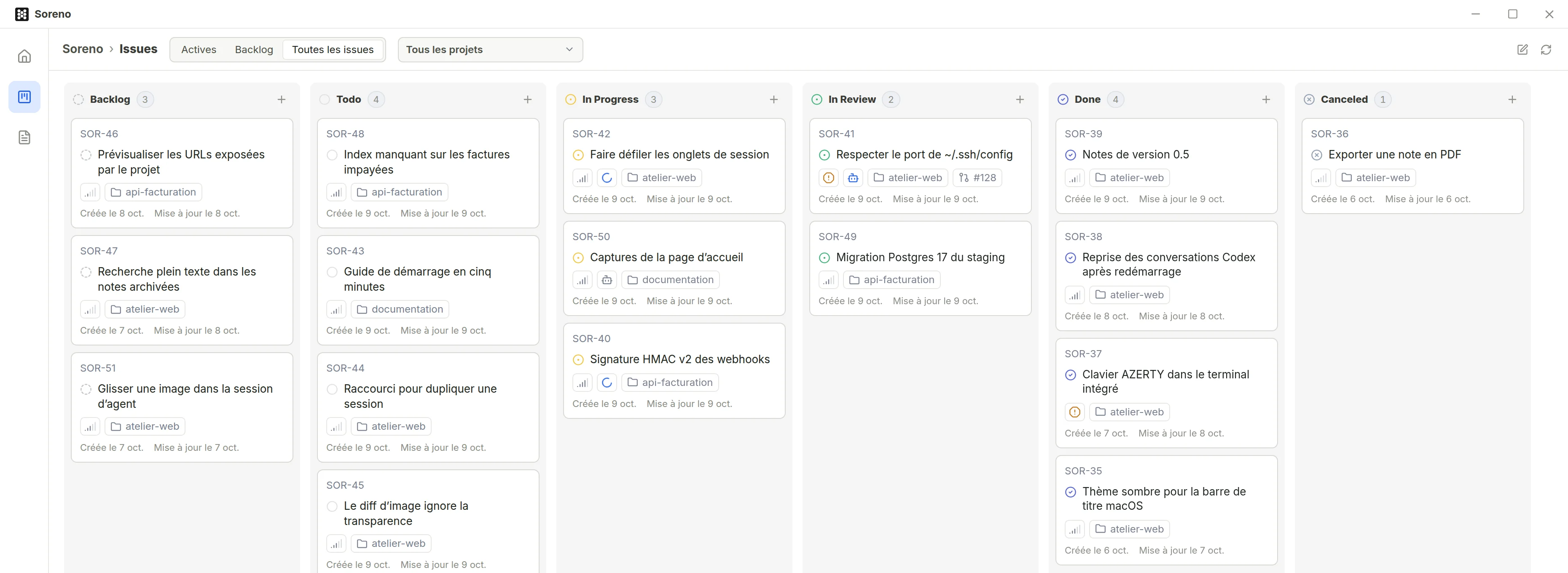Screen dimensions: 1568x573
Task: Open api-facturation project chip on SOR-49
Action: point(892,280)
